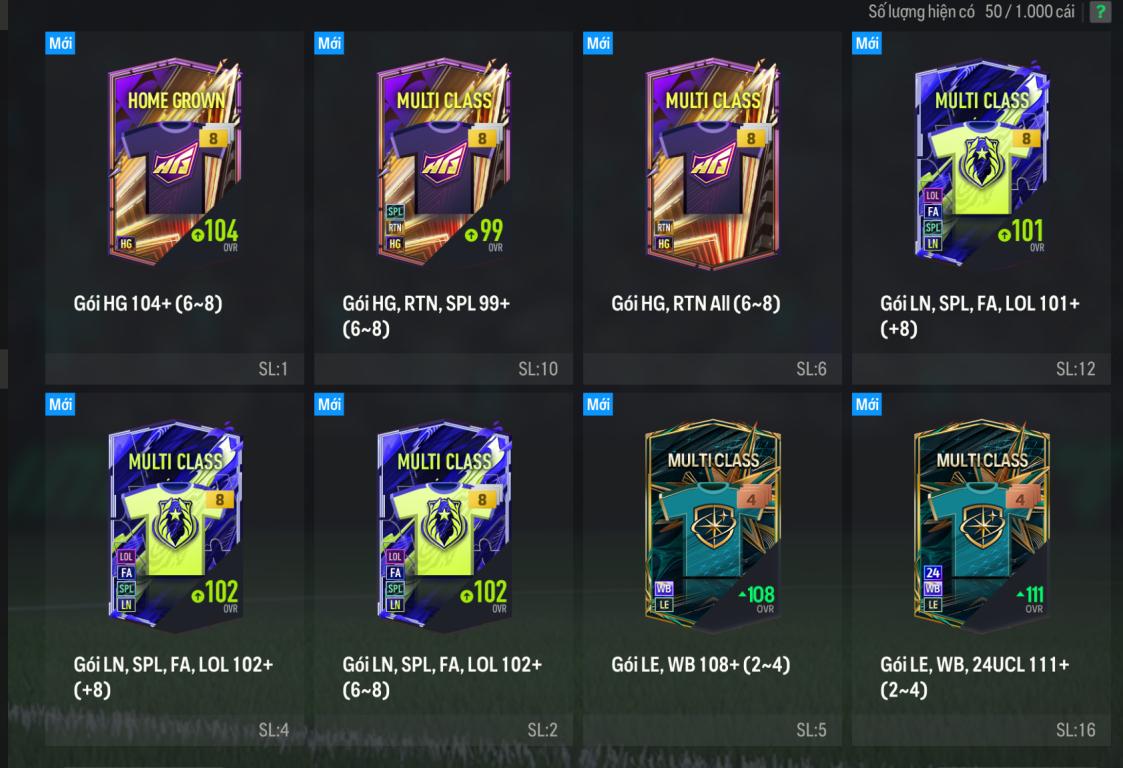Open the teal Multi Class 108 OVR pack

click(713, 525)
